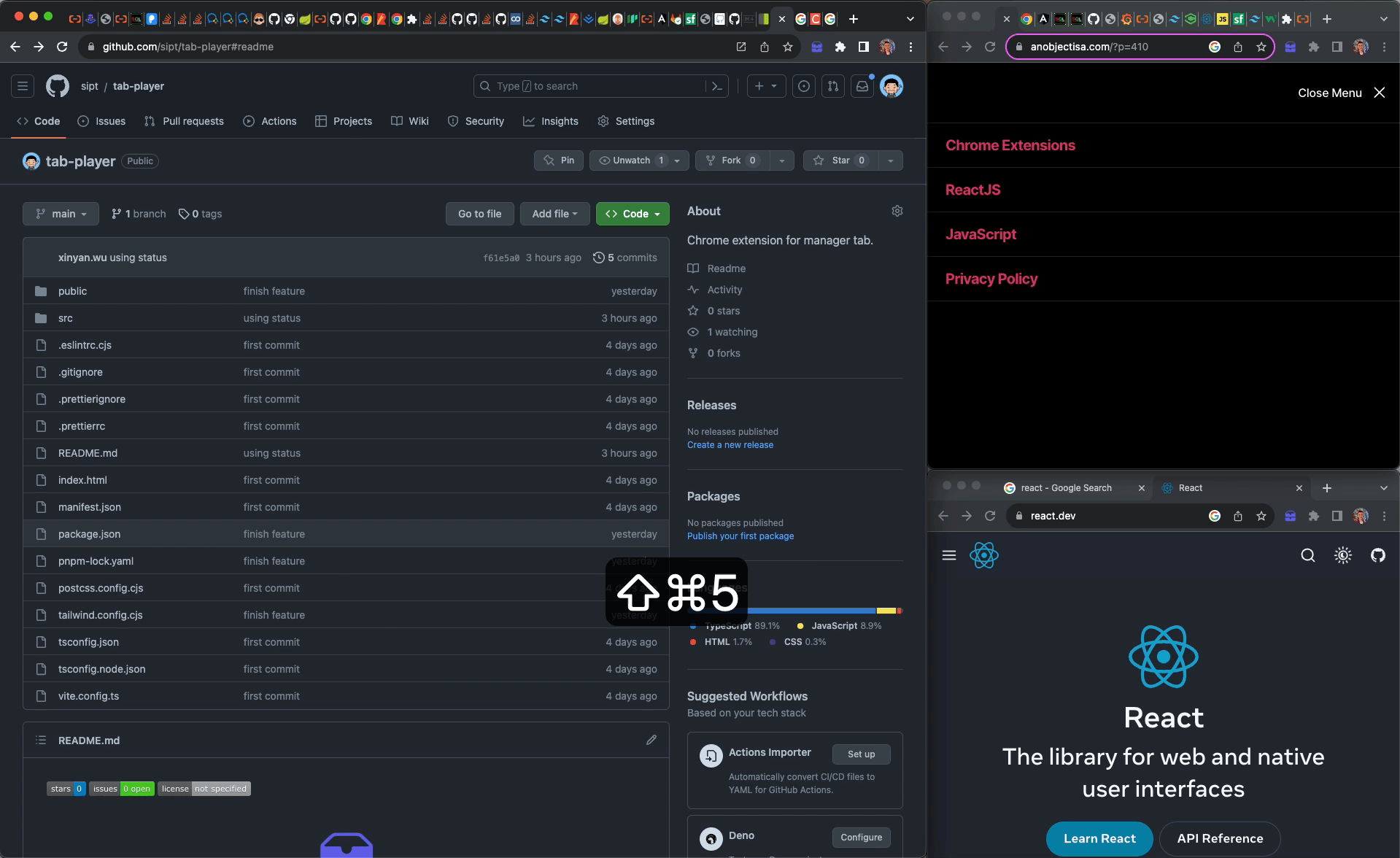This screenshot has height=858, width=1400.
Task: Open tab search chevron in GitHub window
Action: [910, 19]
